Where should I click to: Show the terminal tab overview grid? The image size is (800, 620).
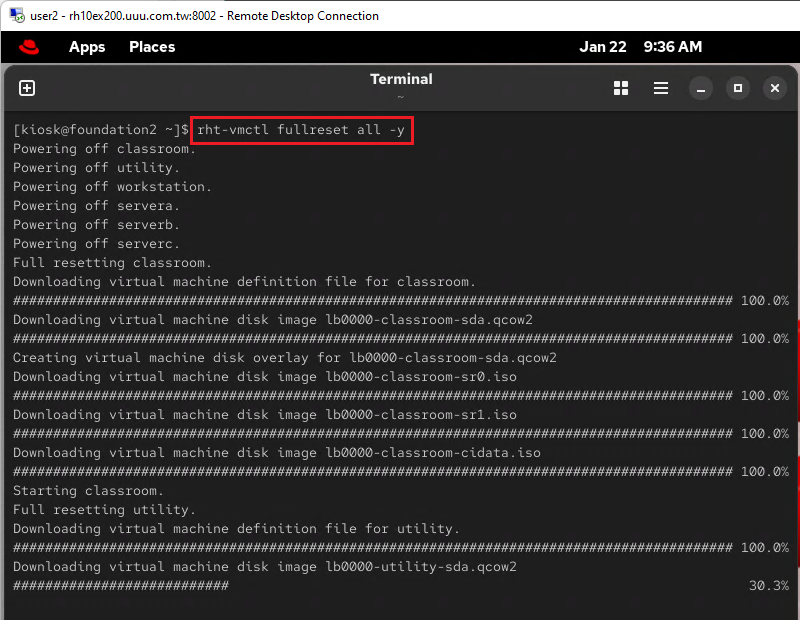[x=621, y=88]
